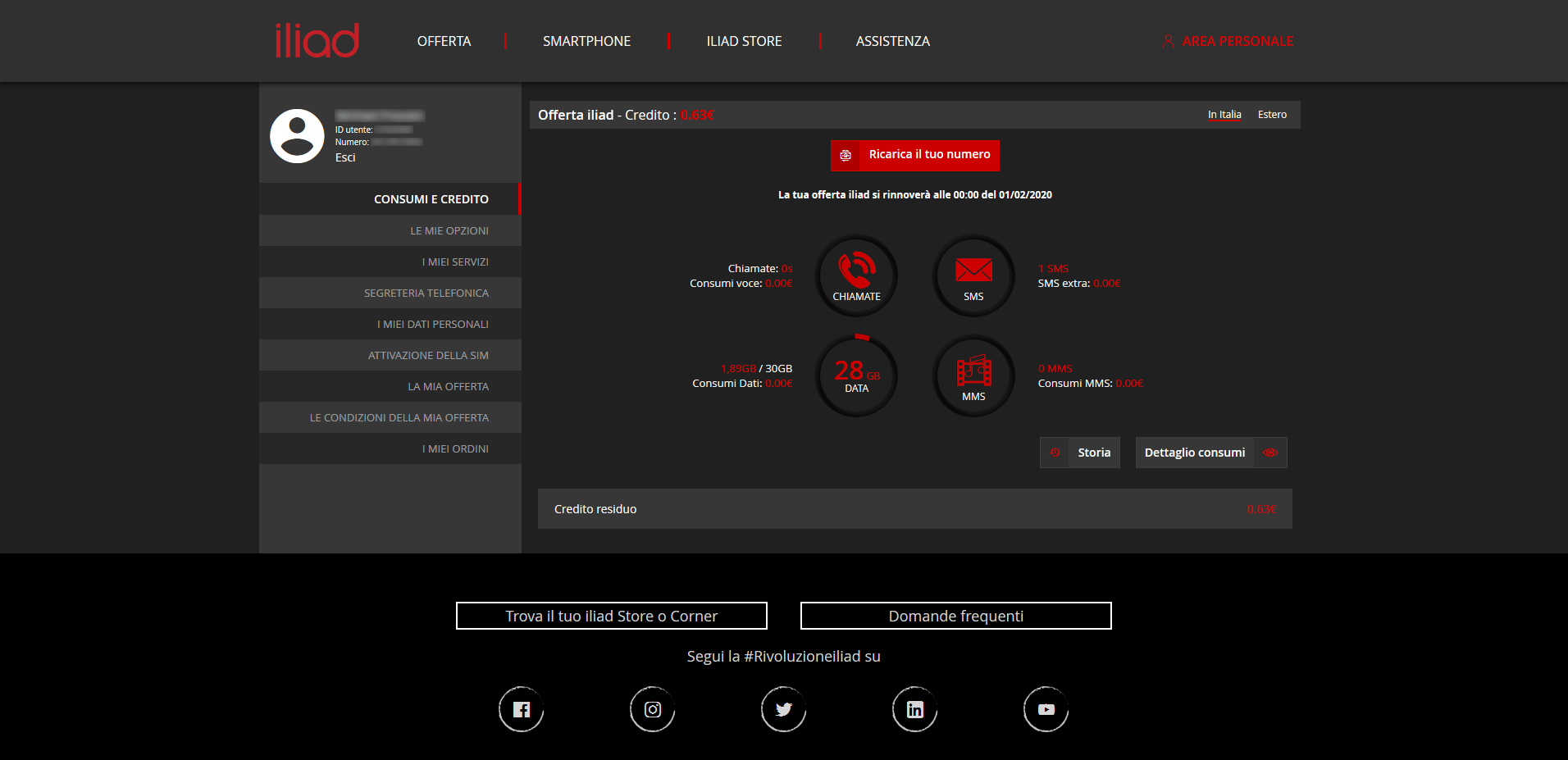The image size is (1568, 760).
Task: Open the MMS media icon
Action: [973, 375]
